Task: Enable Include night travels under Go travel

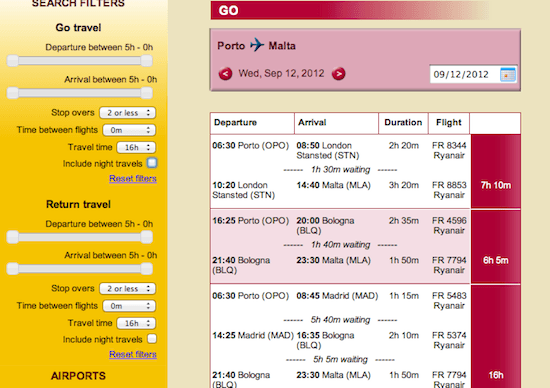Action: (x=152, y=163)
